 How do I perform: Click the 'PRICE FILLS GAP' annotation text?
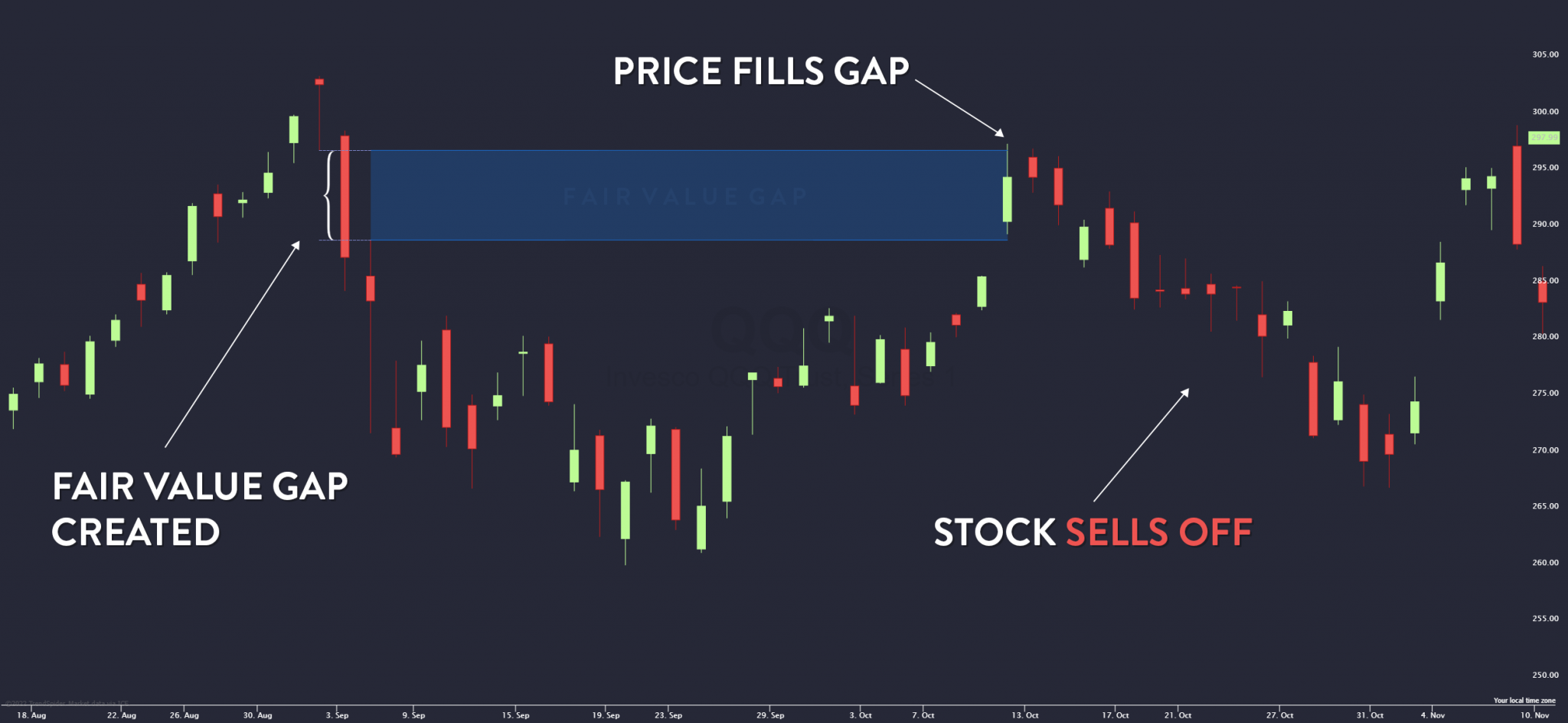click(x=761, y=71)
